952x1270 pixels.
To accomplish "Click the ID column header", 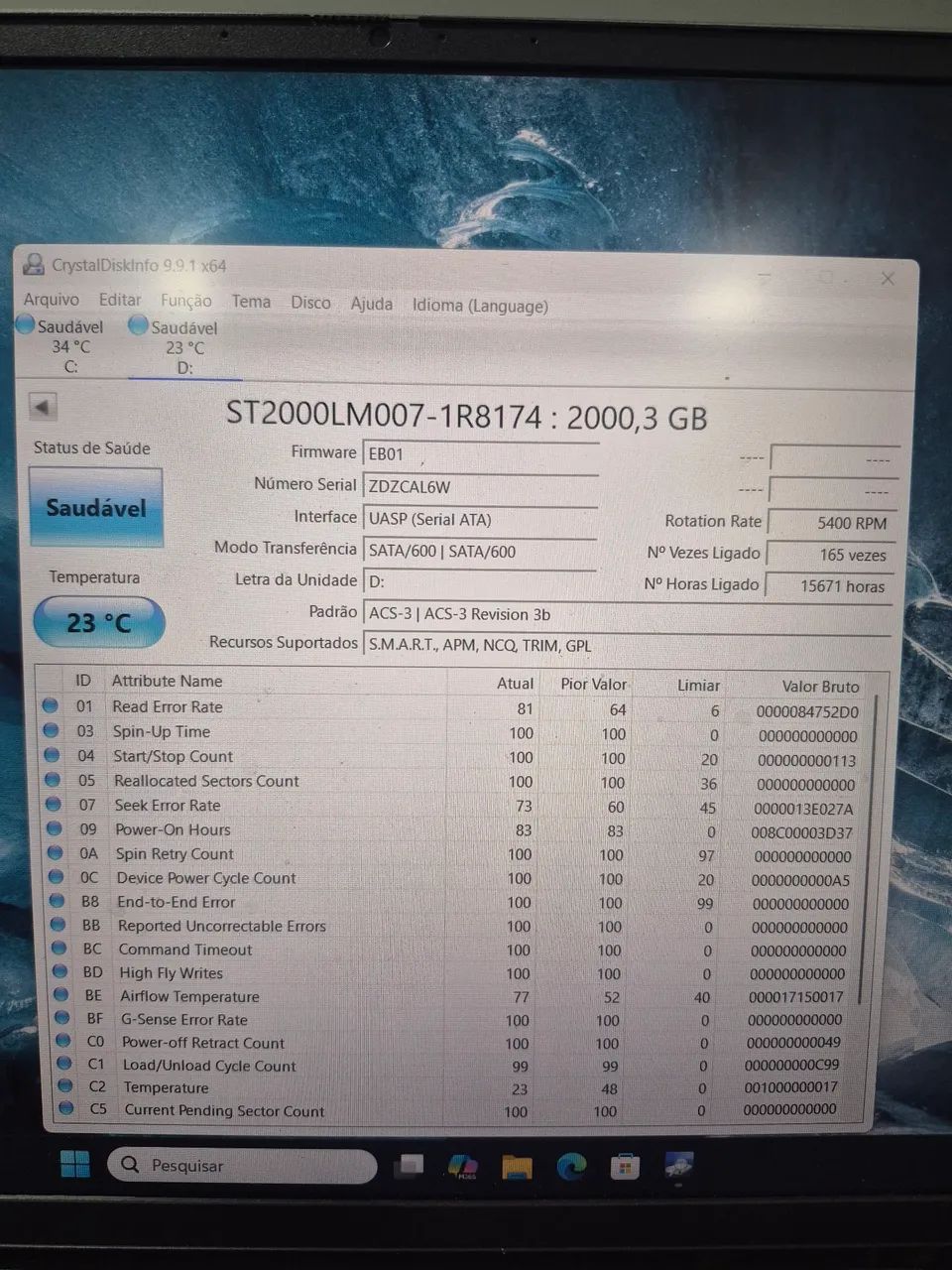I will click(83, 680).
